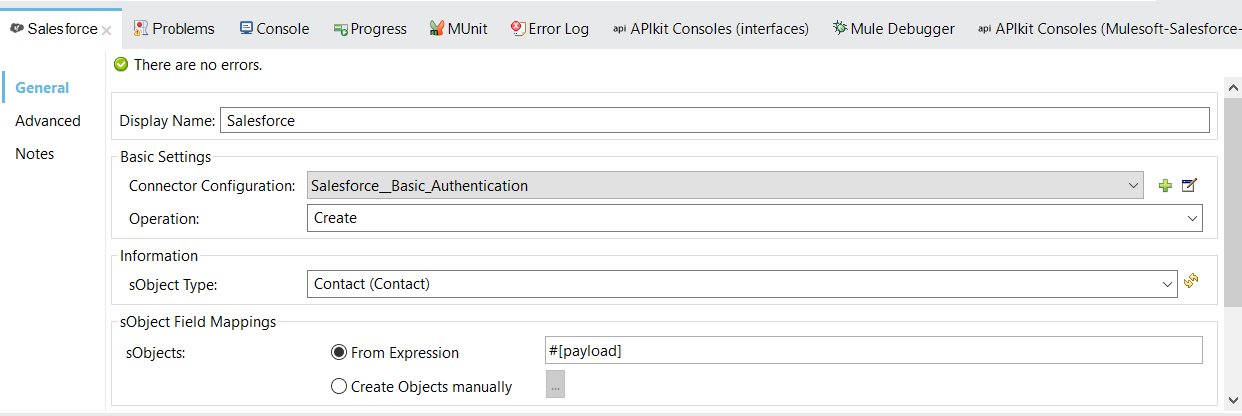Open the Notes section
Image resolution: width=1242 pixels, height=416 pixels.
coord(35,154)
